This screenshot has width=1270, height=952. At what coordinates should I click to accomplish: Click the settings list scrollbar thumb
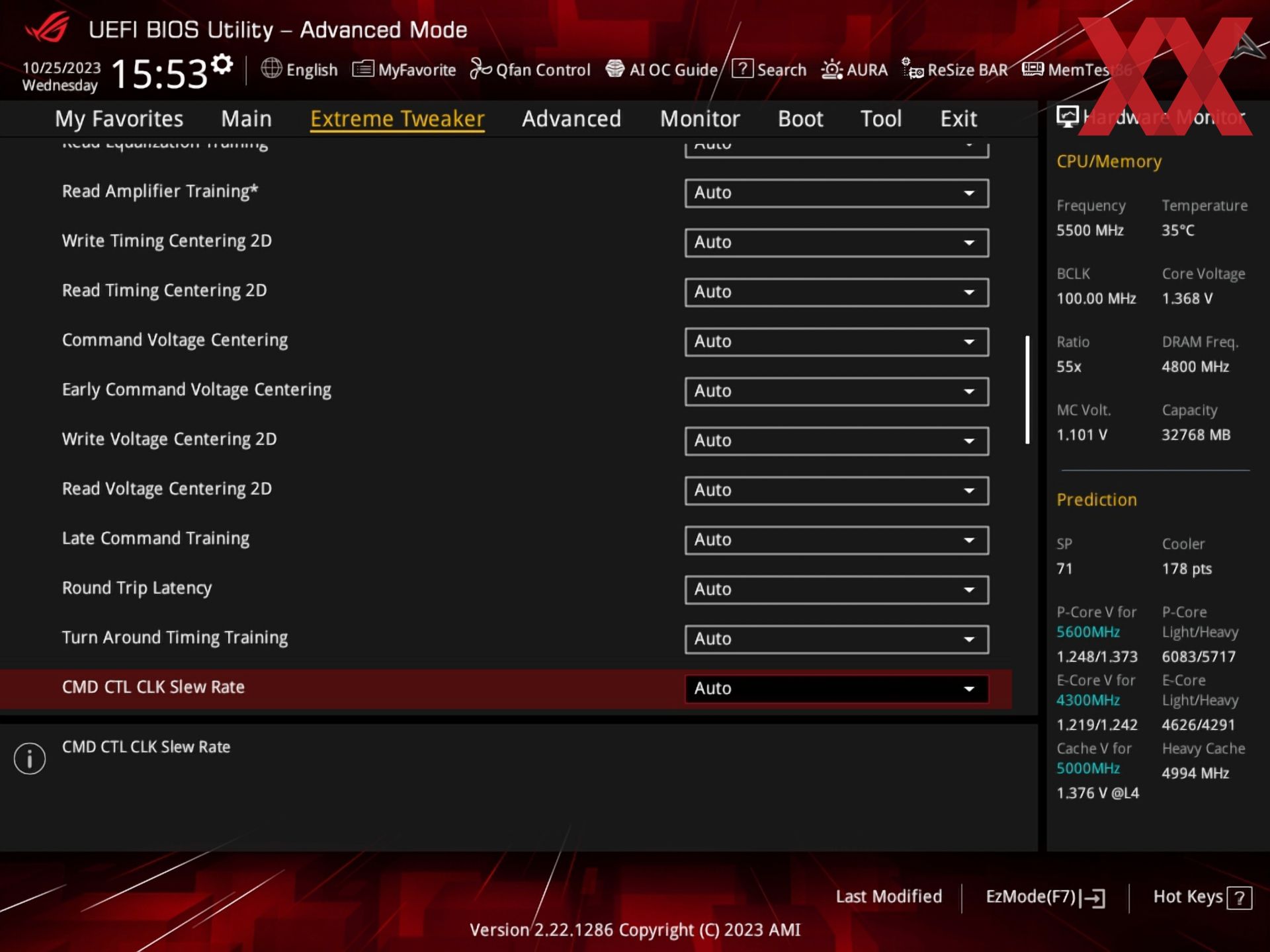(x=1027, y=390)
